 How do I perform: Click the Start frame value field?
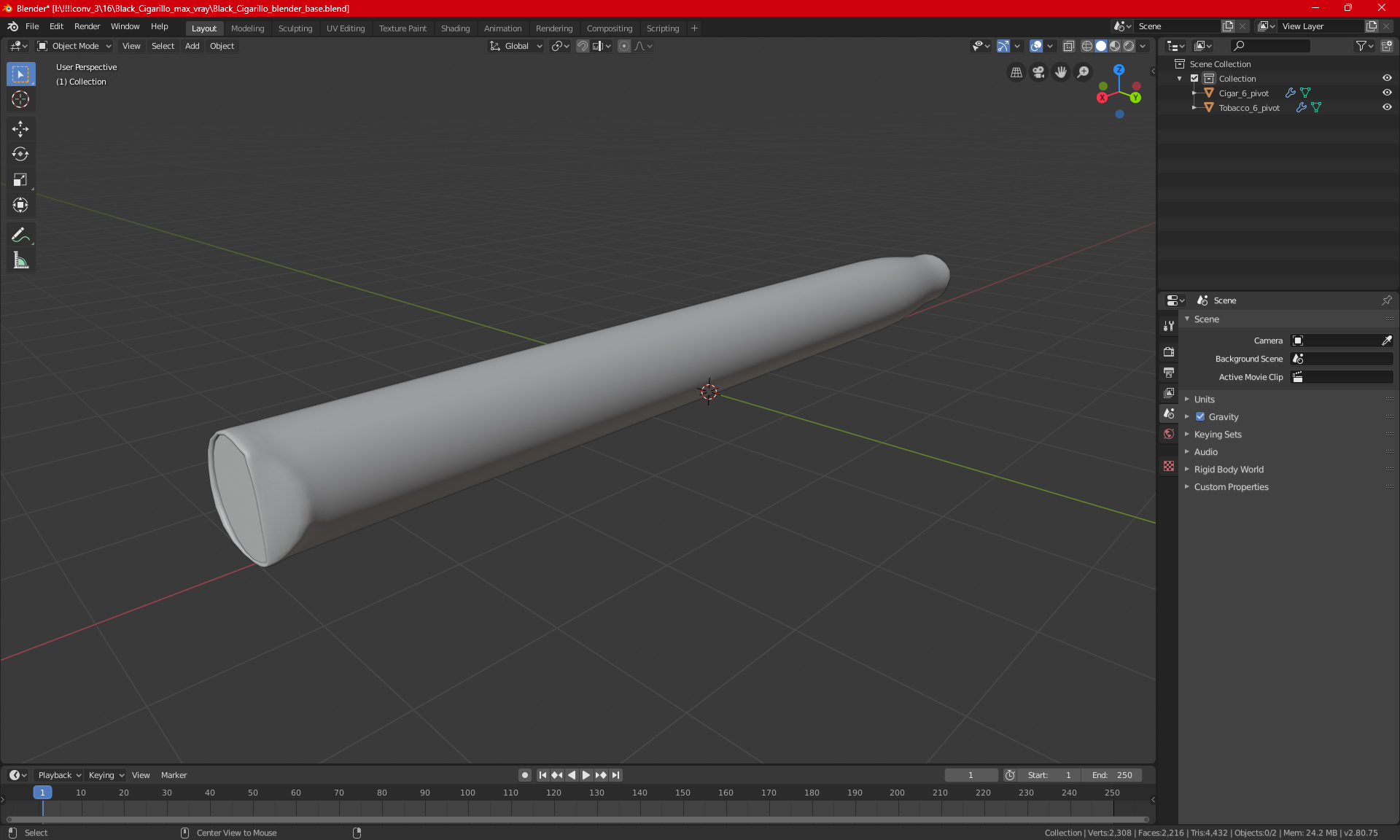[x=1049, y=775]
